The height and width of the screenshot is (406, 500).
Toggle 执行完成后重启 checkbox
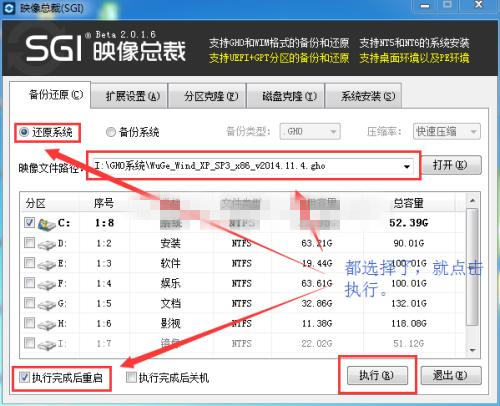click(x=24, y=377)
